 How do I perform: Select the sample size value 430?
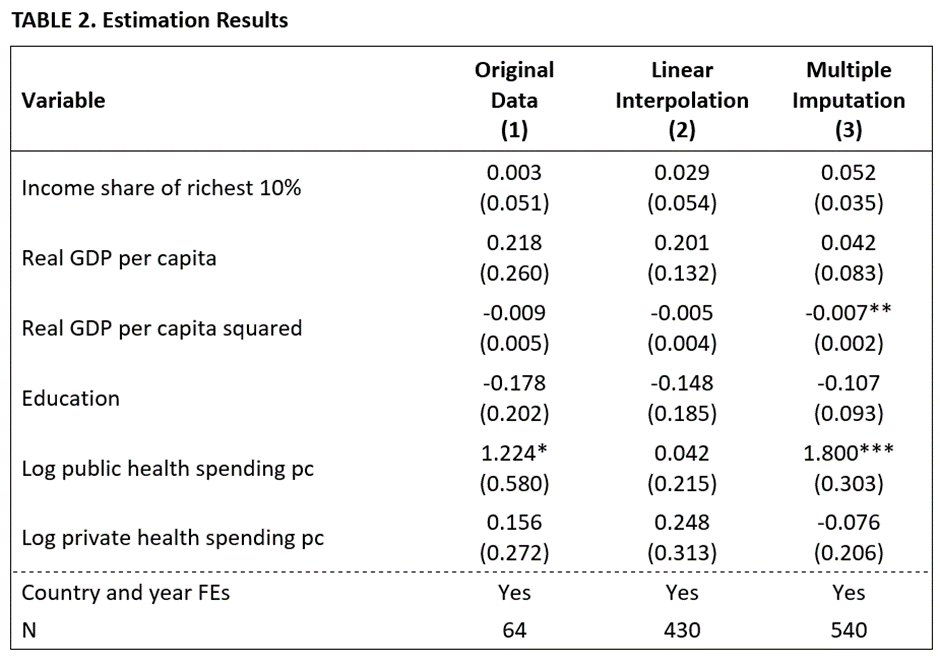681,630
